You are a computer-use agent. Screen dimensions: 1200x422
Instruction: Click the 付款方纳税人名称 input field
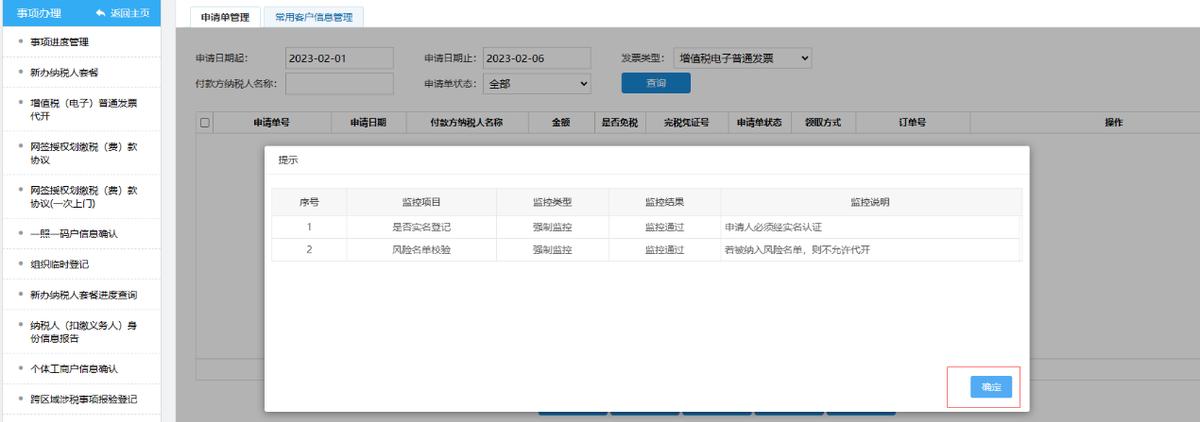[x=339, y=84]
